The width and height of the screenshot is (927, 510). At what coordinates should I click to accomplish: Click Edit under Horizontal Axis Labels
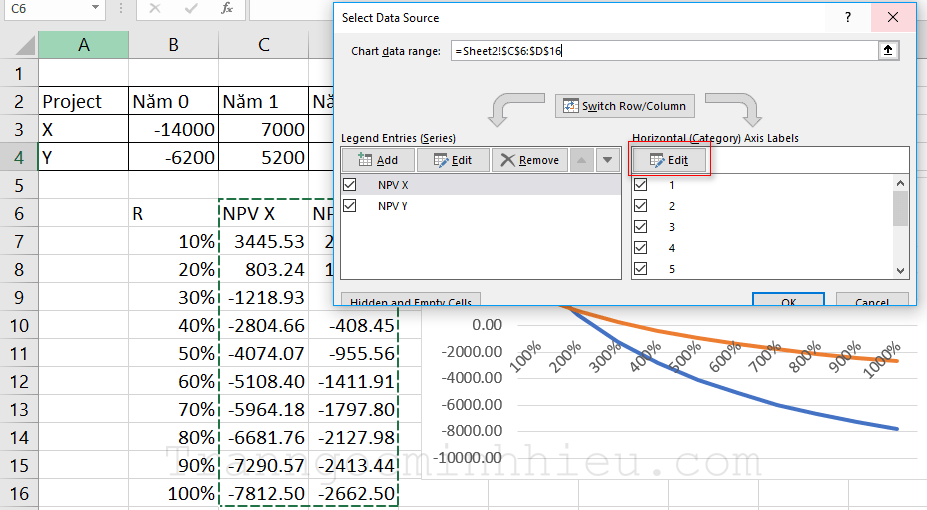point(669,160)
